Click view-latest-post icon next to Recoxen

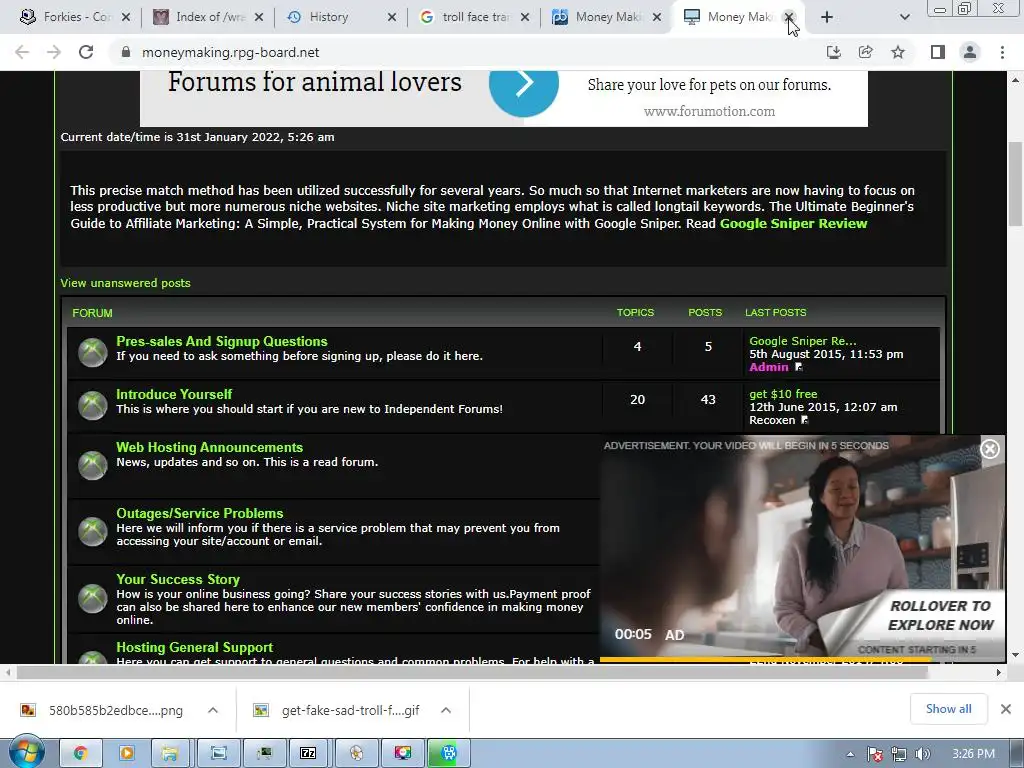(805, 420)
